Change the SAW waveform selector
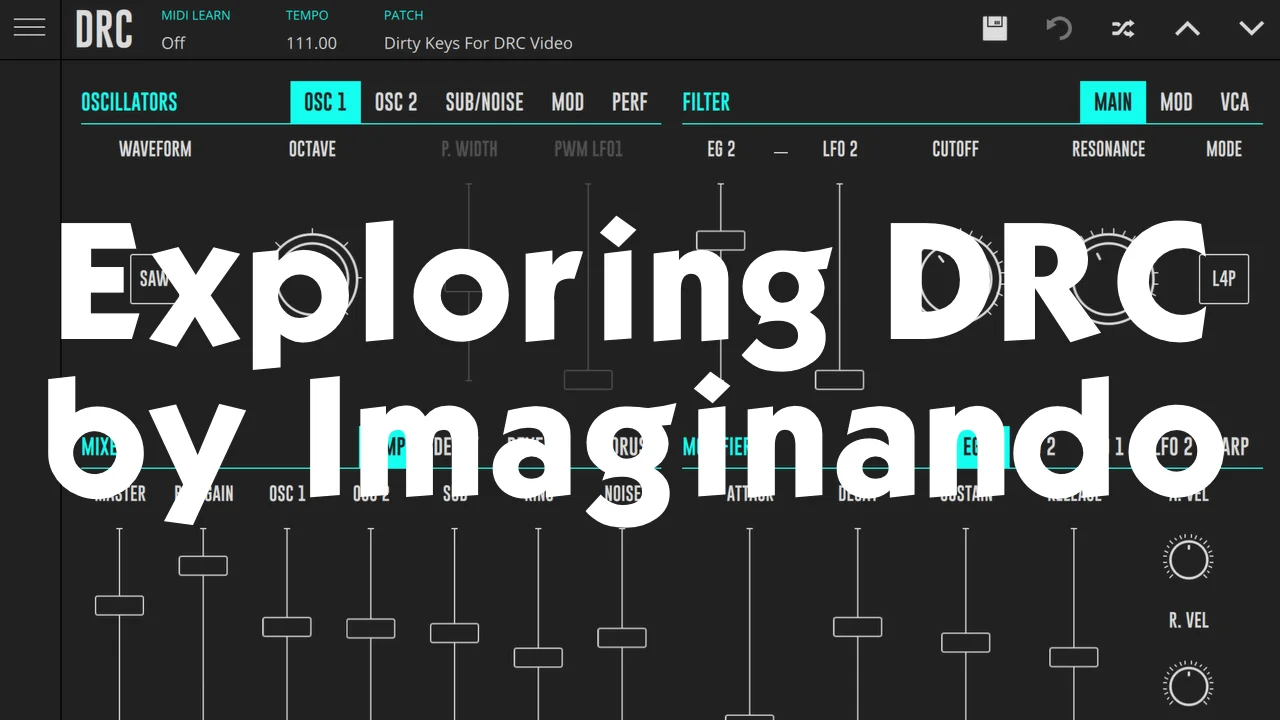 (x=153, y=279)
